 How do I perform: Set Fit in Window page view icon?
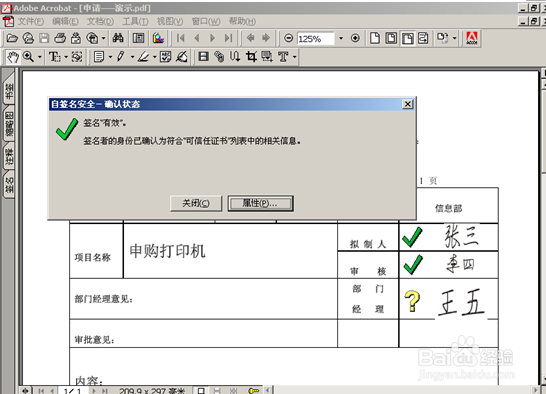[x=391, y=38]
